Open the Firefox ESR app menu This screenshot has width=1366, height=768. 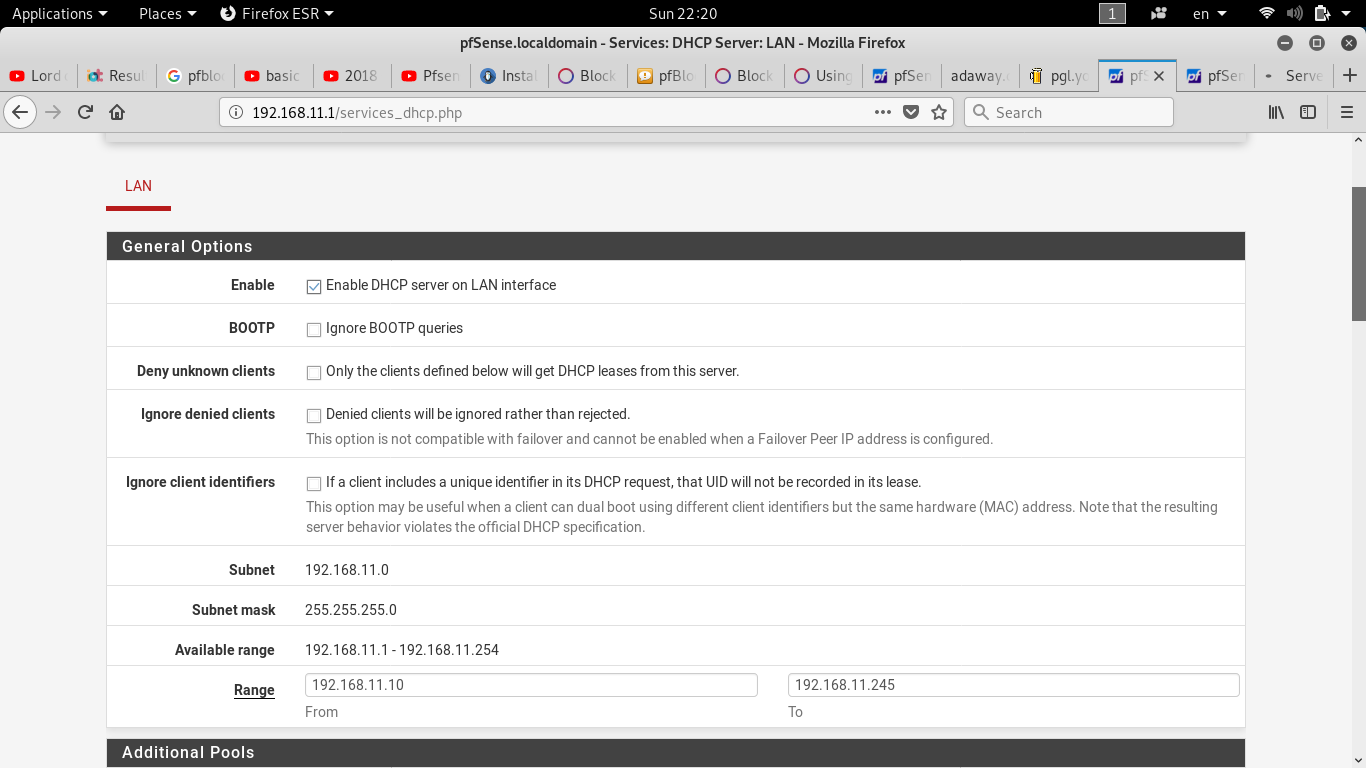pyautogui.click(x=276, y=13)
